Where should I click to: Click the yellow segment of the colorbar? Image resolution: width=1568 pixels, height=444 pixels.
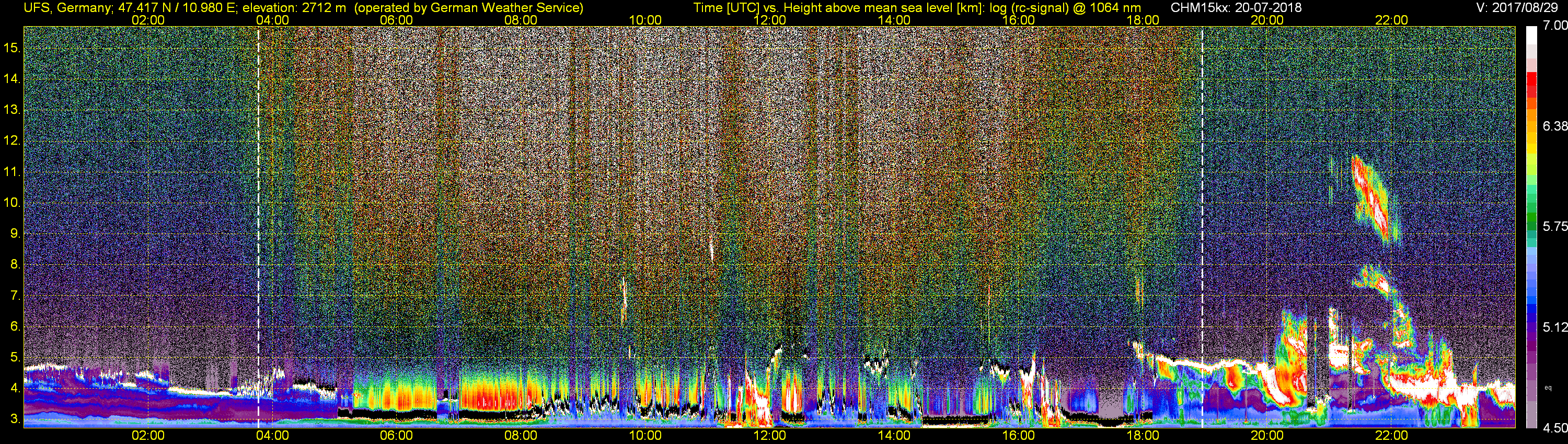point(1531,149)
